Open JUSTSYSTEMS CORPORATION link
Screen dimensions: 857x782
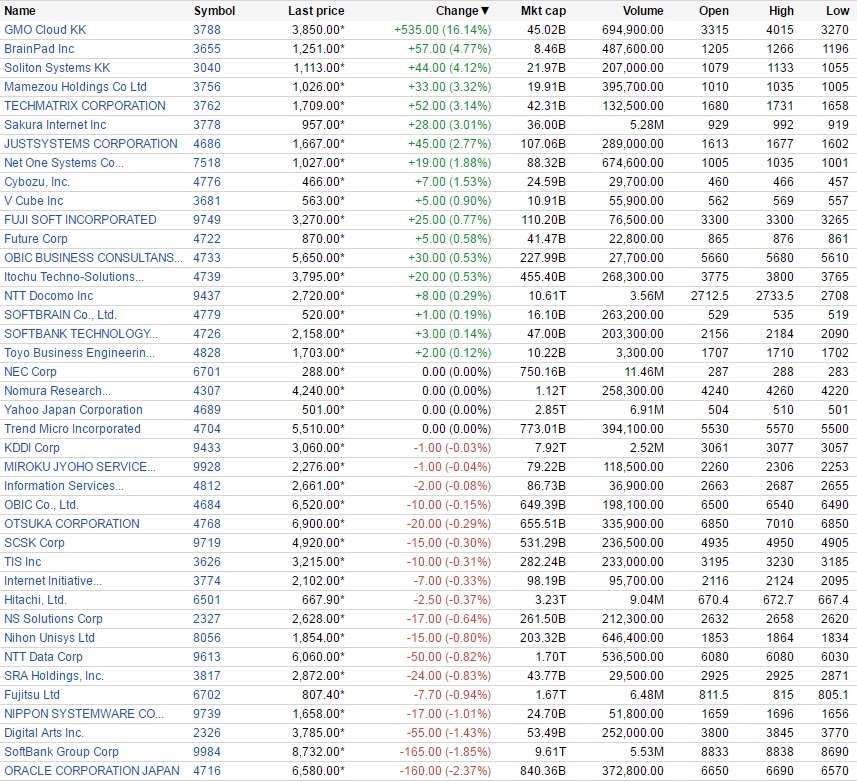click(91, 144)
